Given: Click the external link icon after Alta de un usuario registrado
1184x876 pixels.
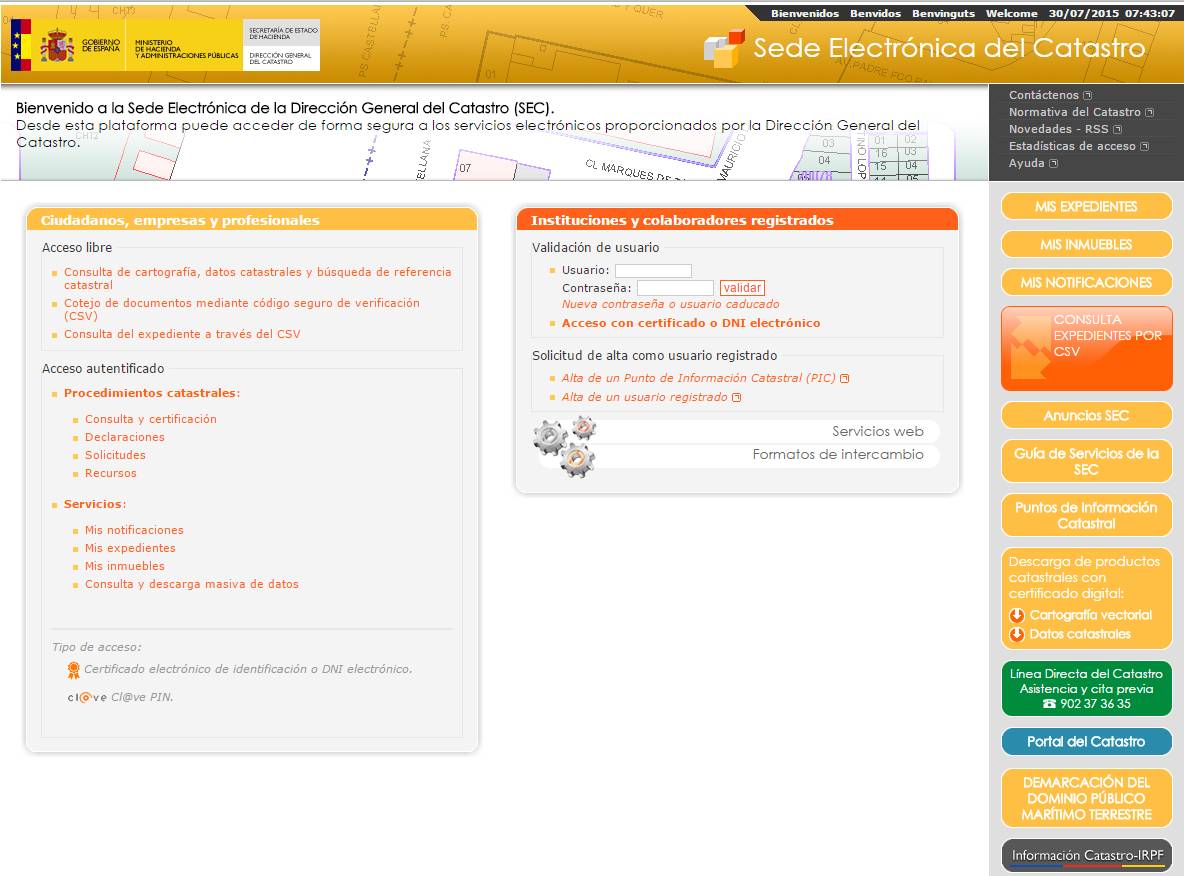Looking at the screenshot, I should click(737, 397).
